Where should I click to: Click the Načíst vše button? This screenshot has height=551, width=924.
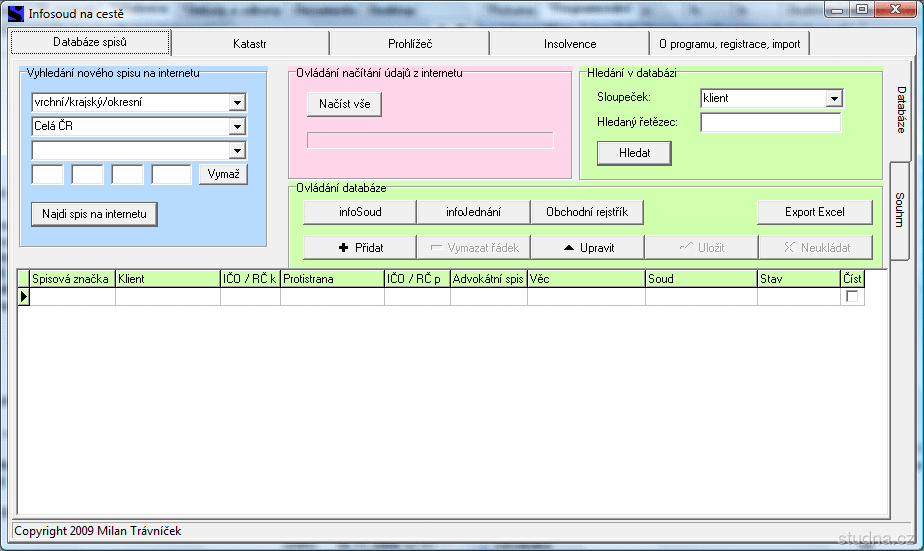pyautogui.click(x=344, y=104)
